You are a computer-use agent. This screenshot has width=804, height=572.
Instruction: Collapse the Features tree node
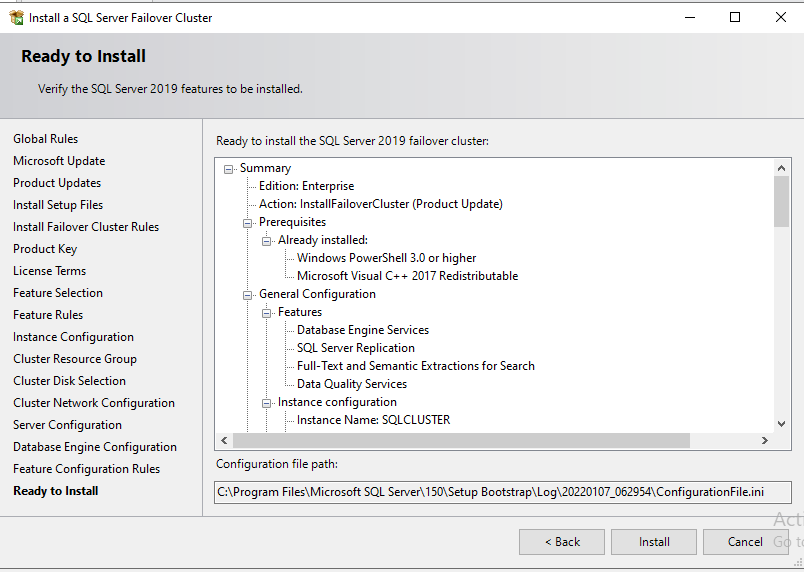267,313
